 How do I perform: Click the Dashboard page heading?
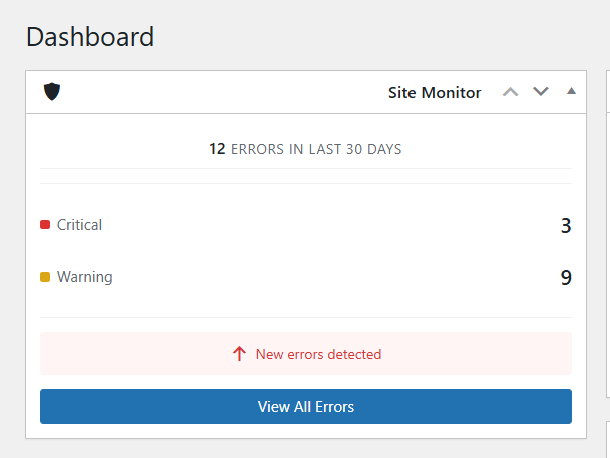pyautogui.click(x=90, y=37)
